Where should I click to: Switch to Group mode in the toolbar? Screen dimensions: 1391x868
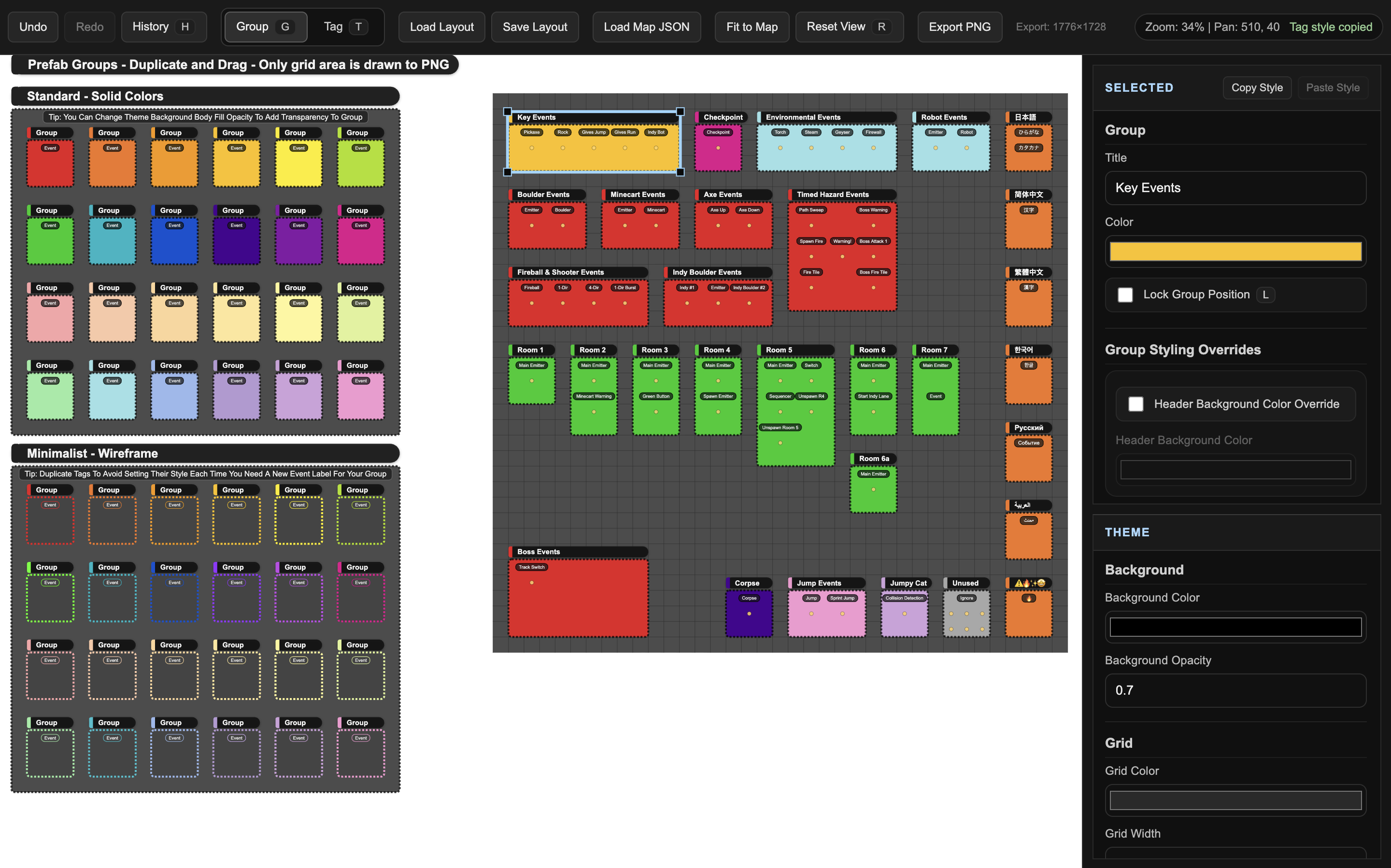[x=265, y=27]
